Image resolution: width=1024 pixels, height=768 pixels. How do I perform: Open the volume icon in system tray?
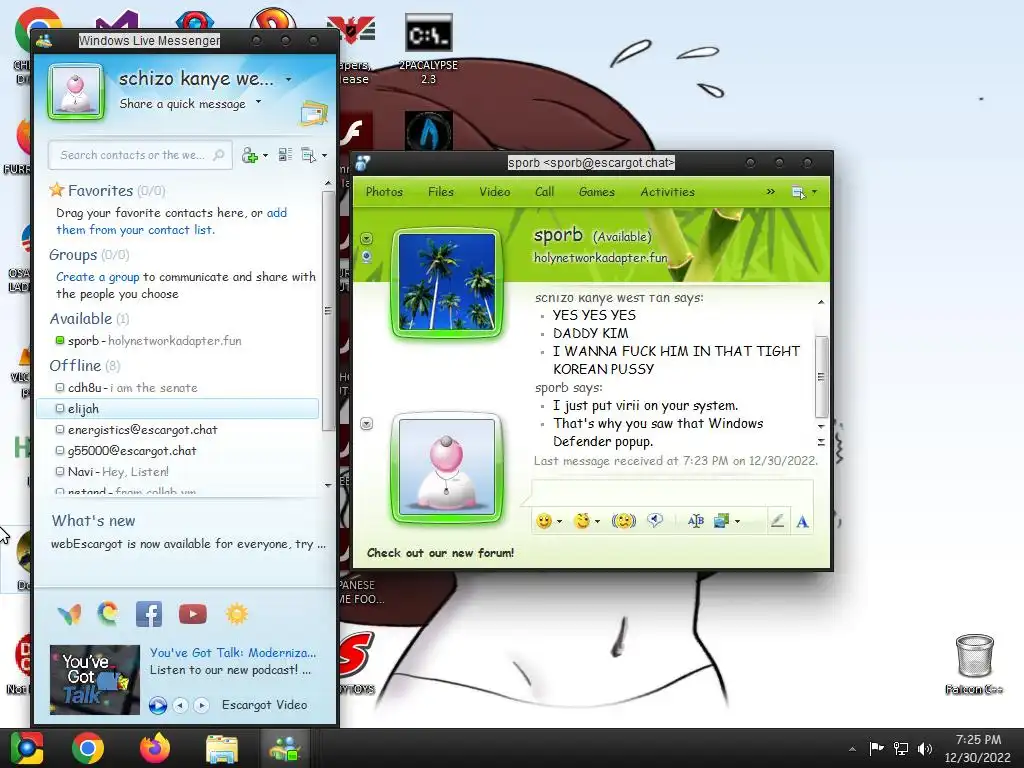(925, 748)
